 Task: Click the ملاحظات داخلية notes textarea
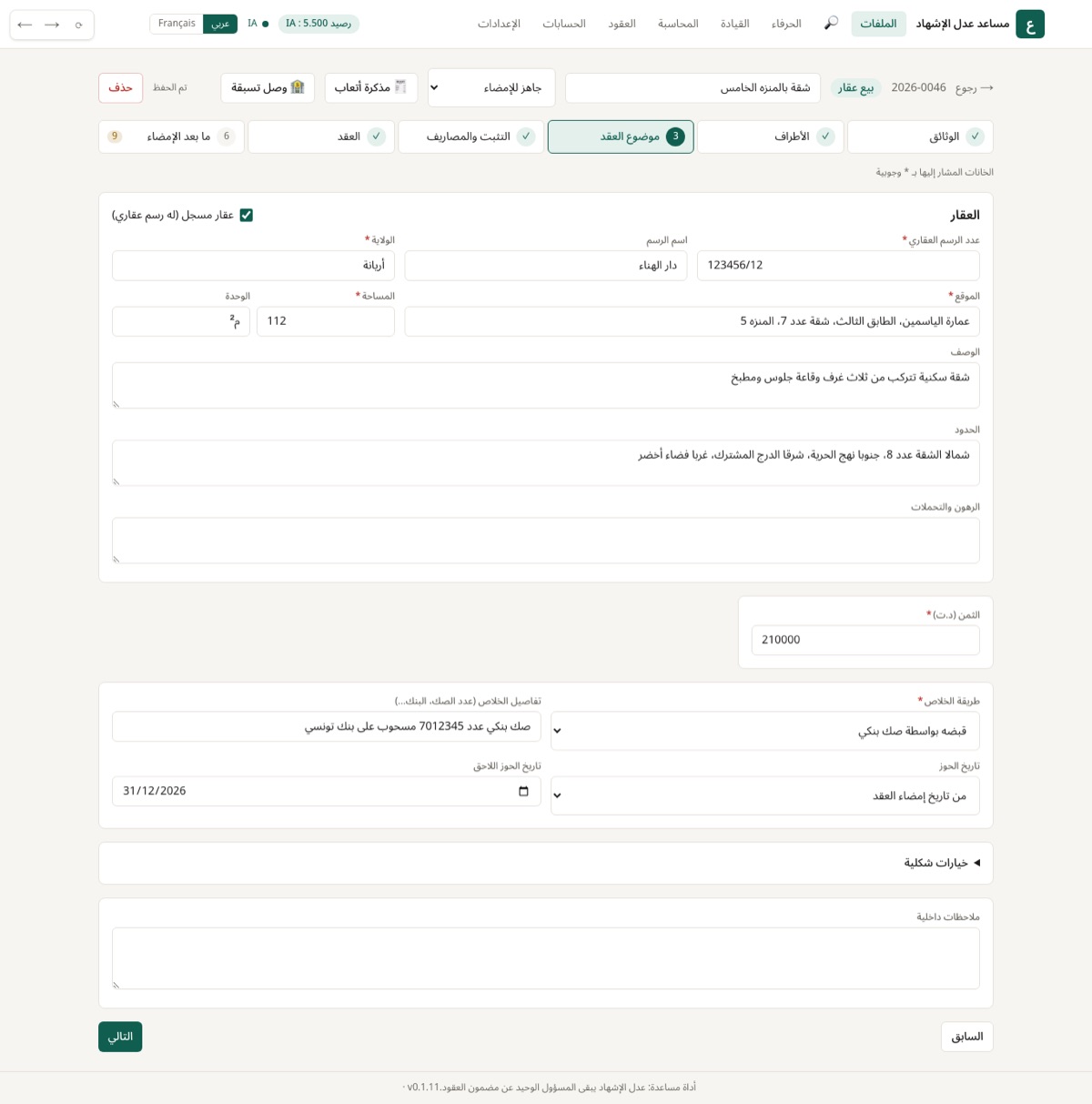(546, 958)
